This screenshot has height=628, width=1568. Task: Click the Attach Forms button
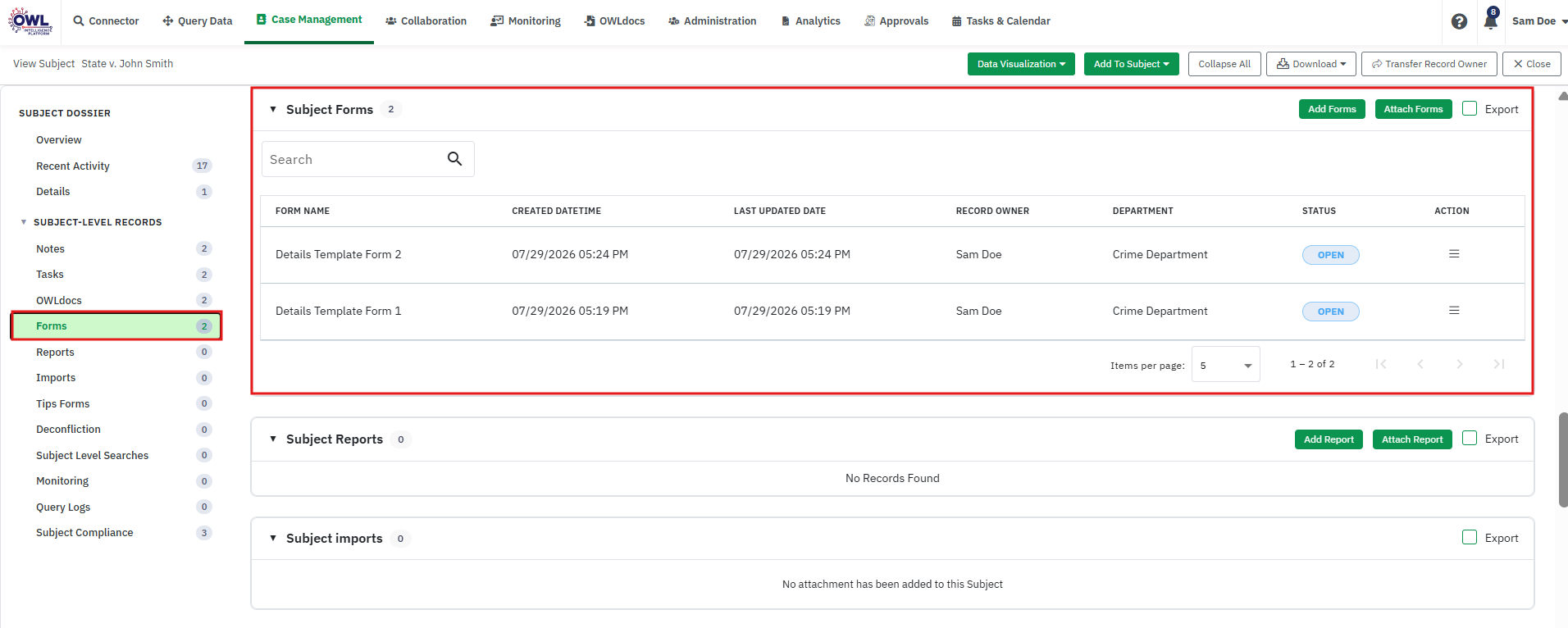[x=1413, y=109]
